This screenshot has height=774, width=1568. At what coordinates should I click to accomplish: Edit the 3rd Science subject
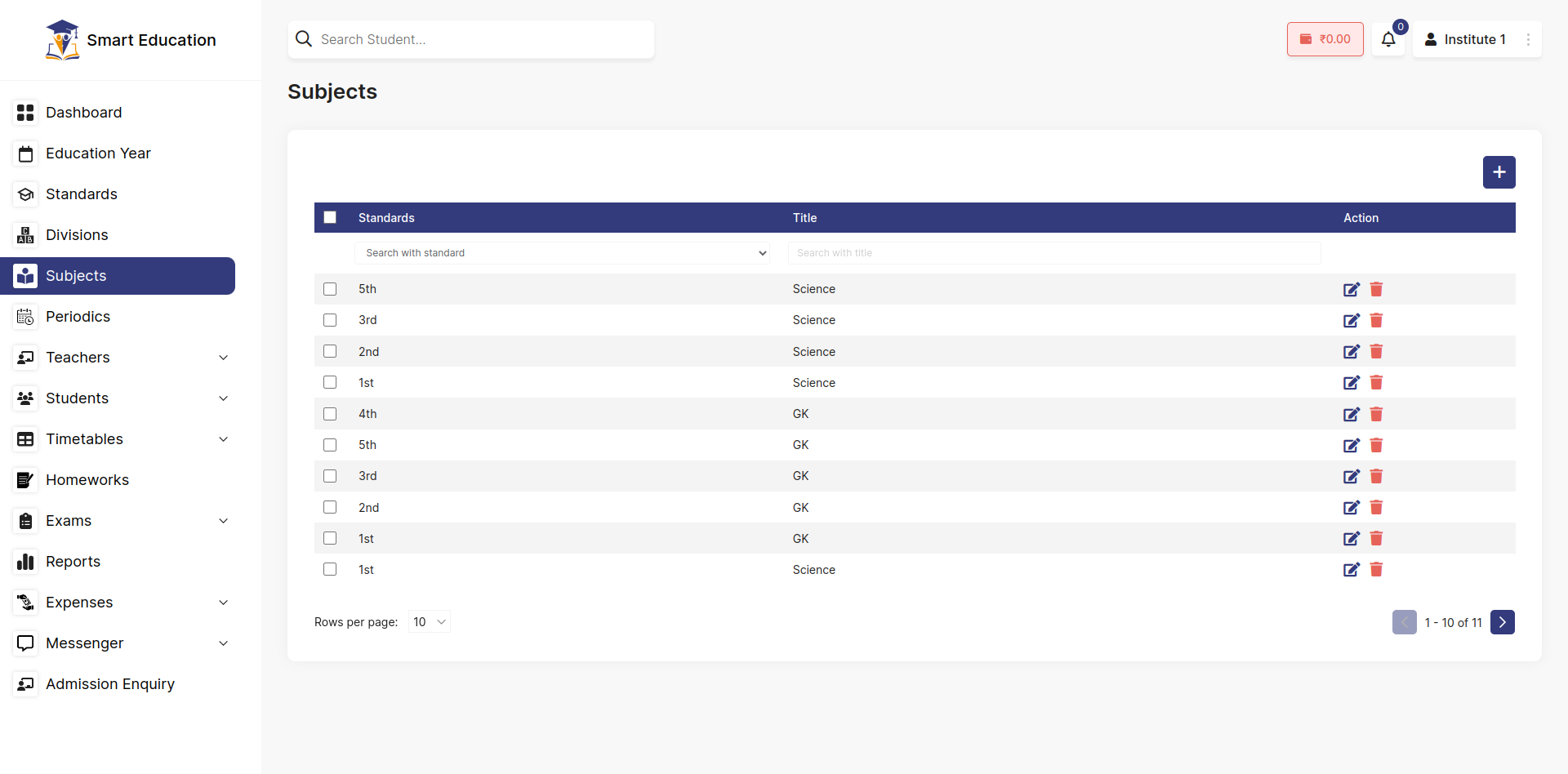pyautogui.click(x=1352, y=320)
